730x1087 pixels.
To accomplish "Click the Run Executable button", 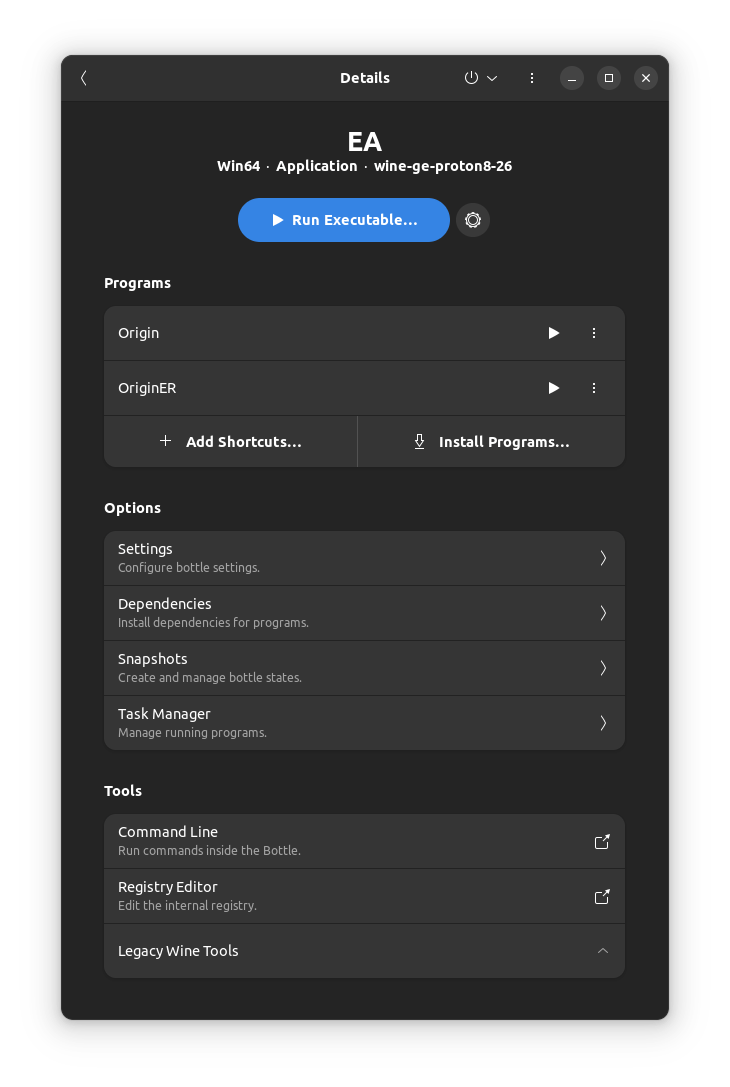I will coord(343,220).
